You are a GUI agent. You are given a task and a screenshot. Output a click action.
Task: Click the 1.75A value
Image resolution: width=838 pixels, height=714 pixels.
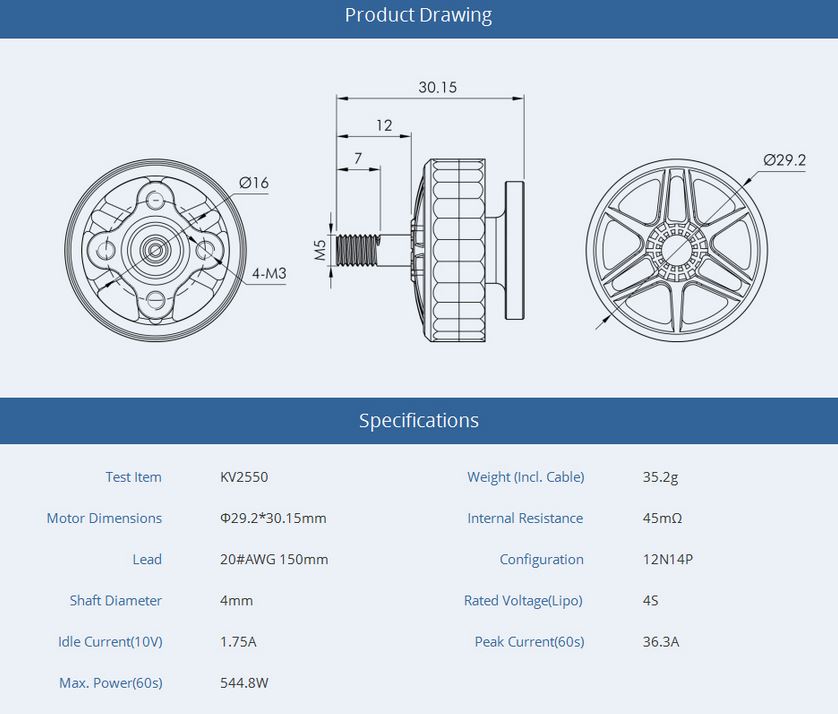[x=238, y=641]
